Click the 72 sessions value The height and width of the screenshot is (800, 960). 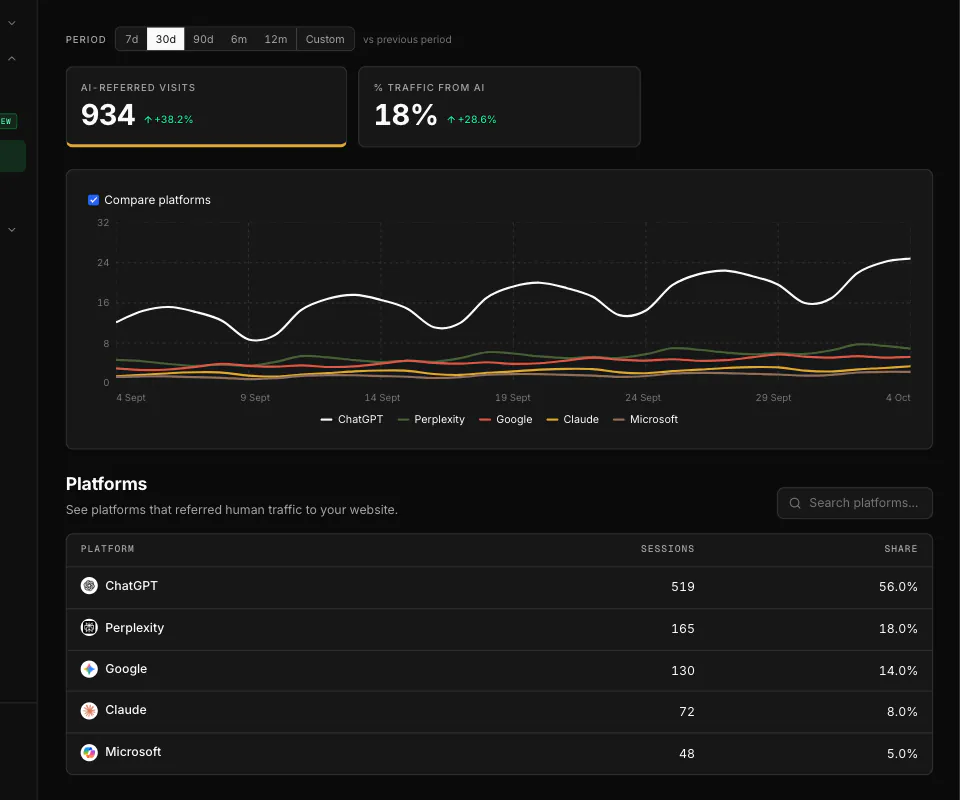[687, 711]
